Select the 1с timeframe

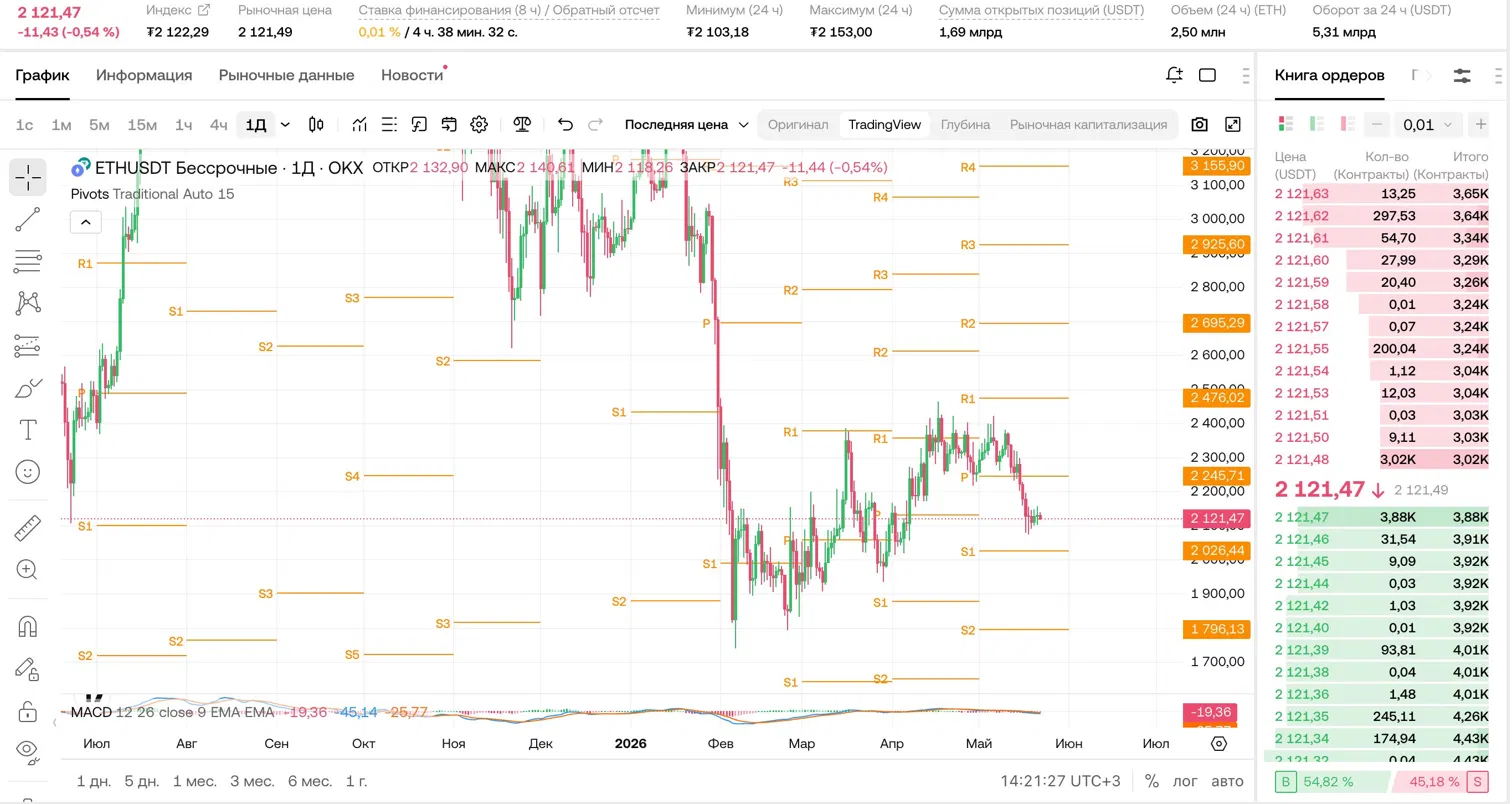click(25, 125)
